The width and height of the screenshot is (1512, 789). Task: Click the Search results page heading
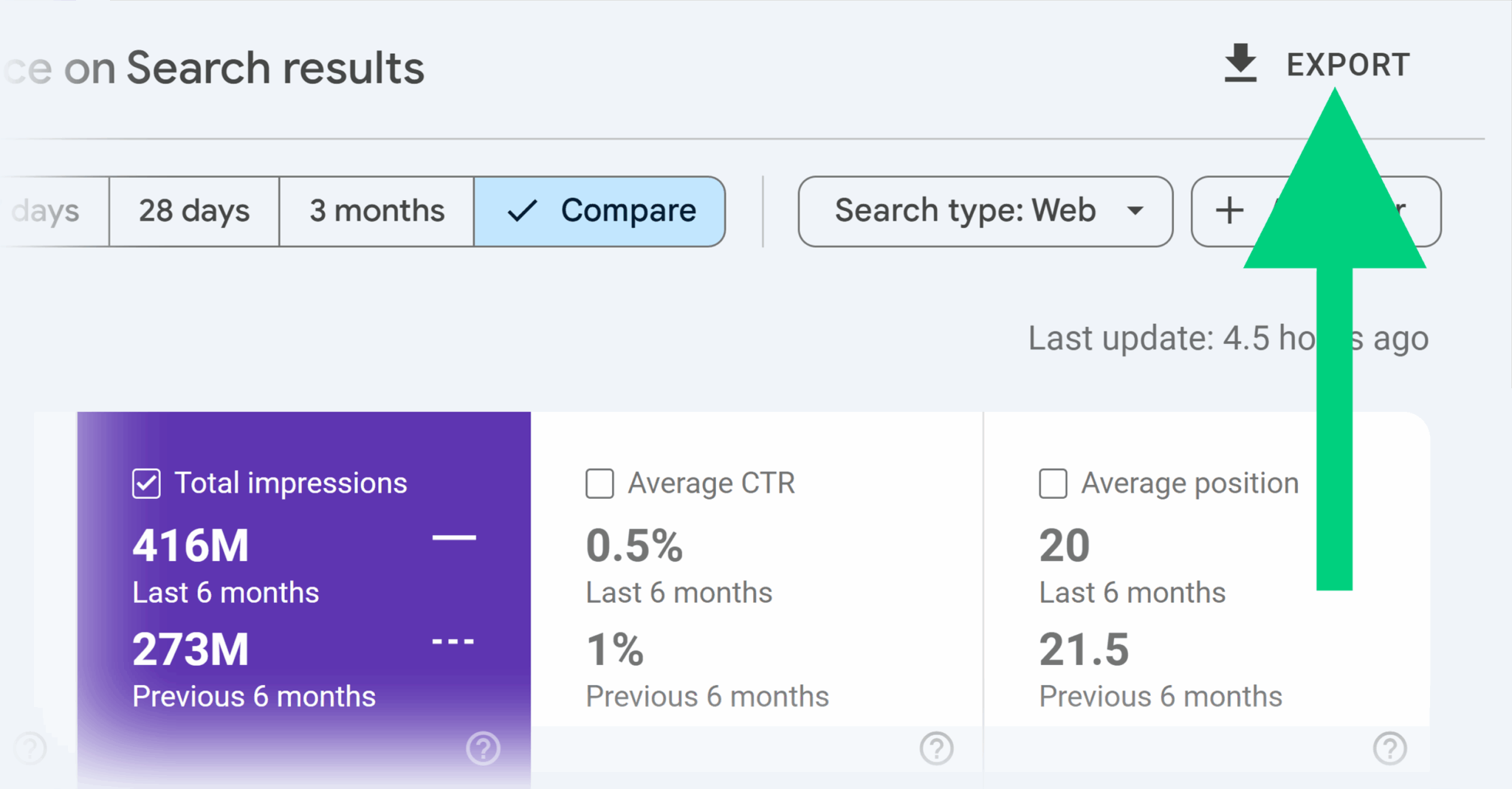tap(275, 69)
